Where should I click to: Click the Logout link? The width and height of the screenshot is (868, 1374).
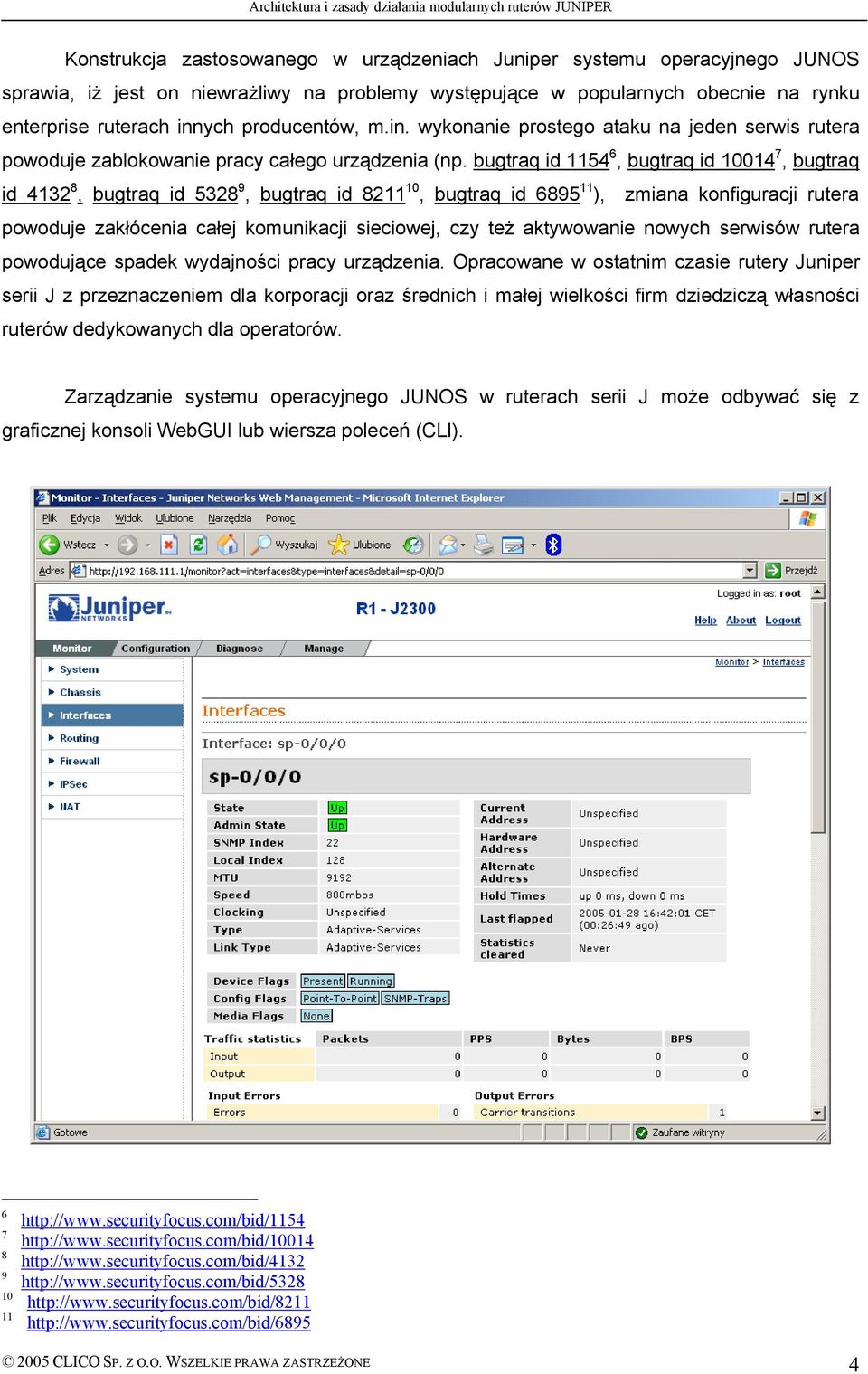(x=783, y=621)
